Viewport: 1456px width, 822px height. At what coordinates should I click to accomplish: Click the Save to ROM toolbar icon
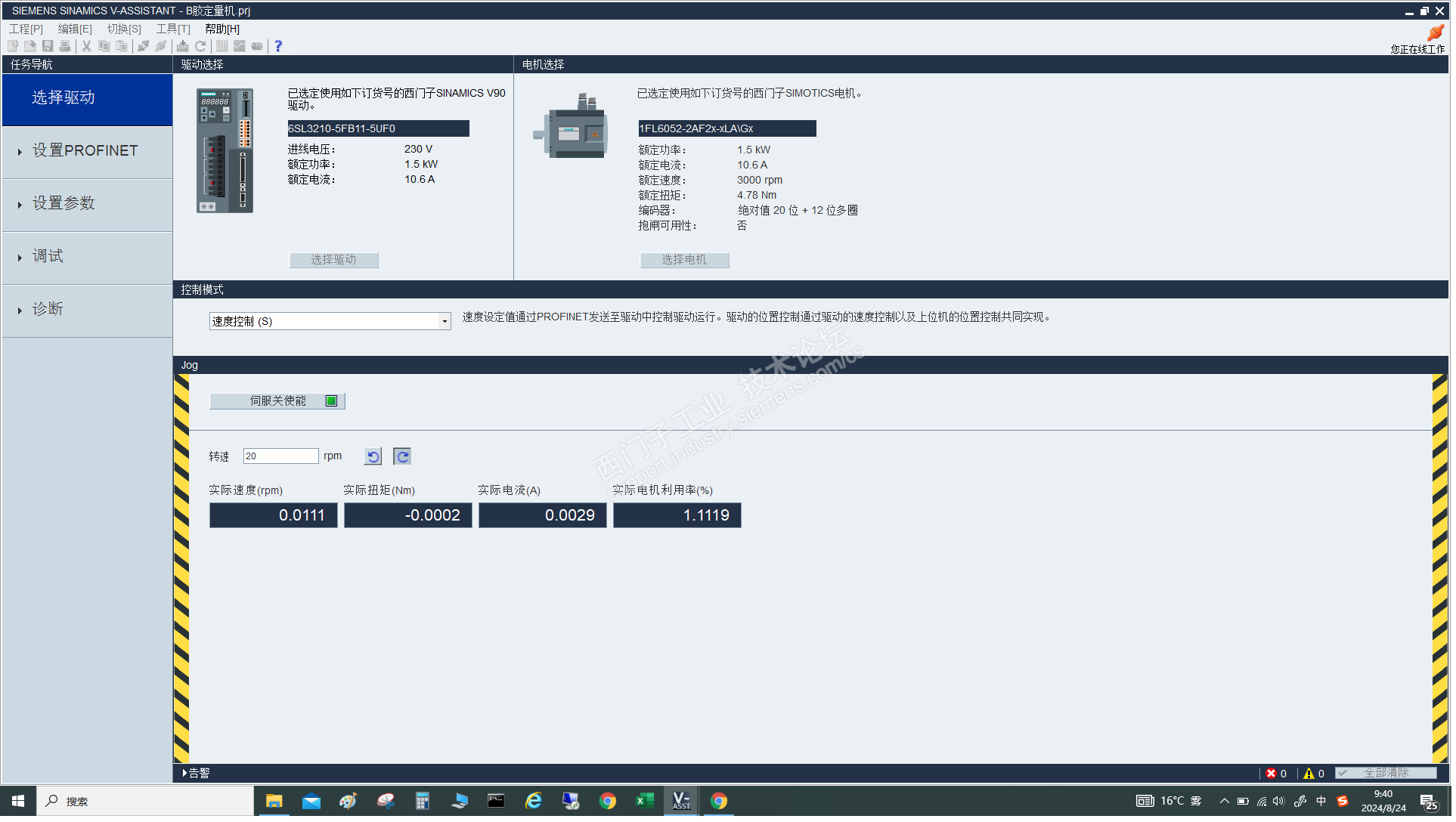(x=183, y=47)
